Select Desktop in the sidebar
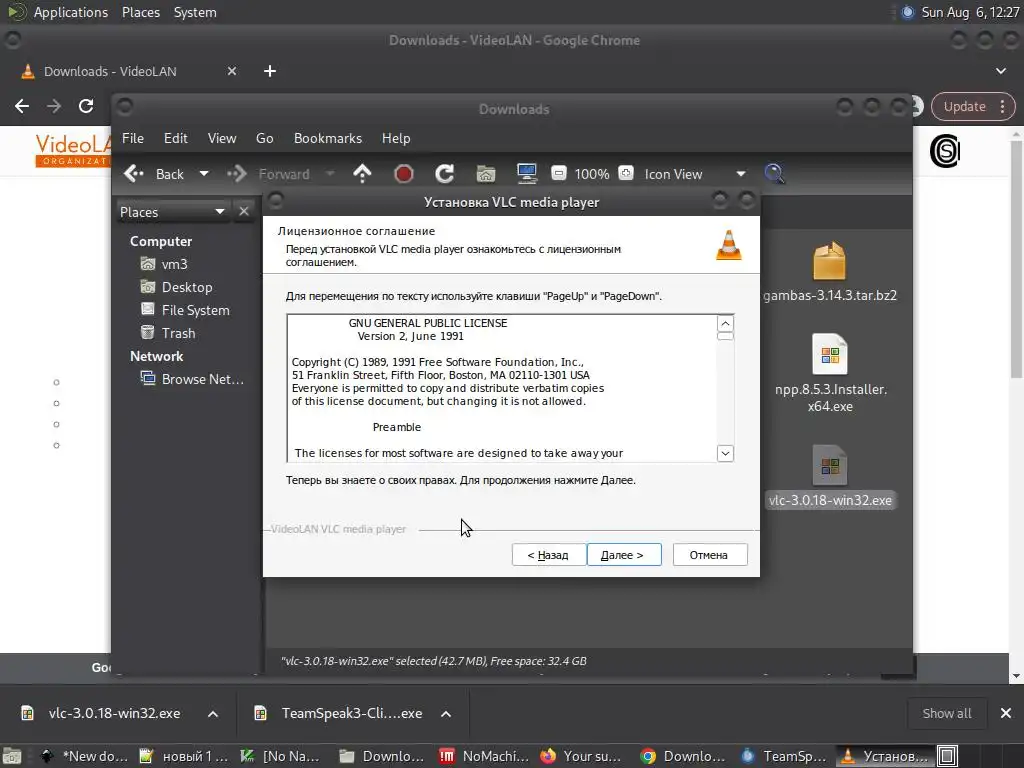The image size is (1024, 768). pos(176,287)
